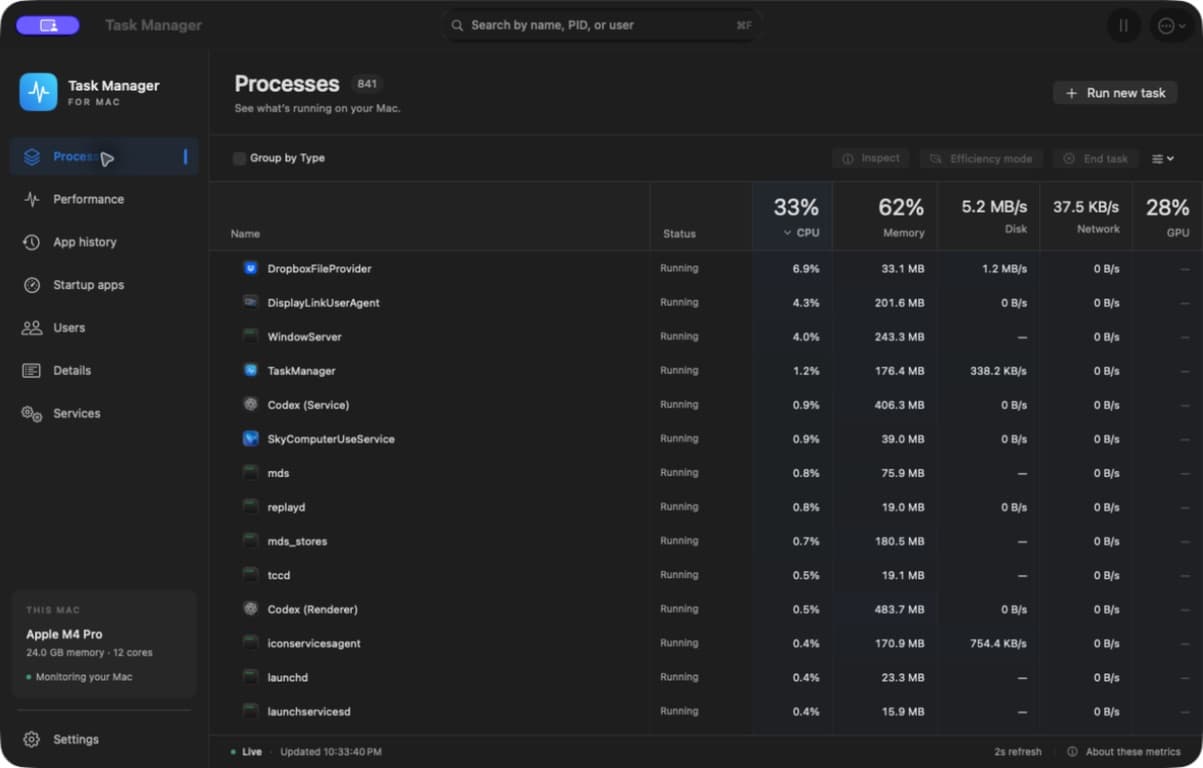1203x768 pixels.
Task: Click the Performance pulse icon
Action: (x=32, y=199)
